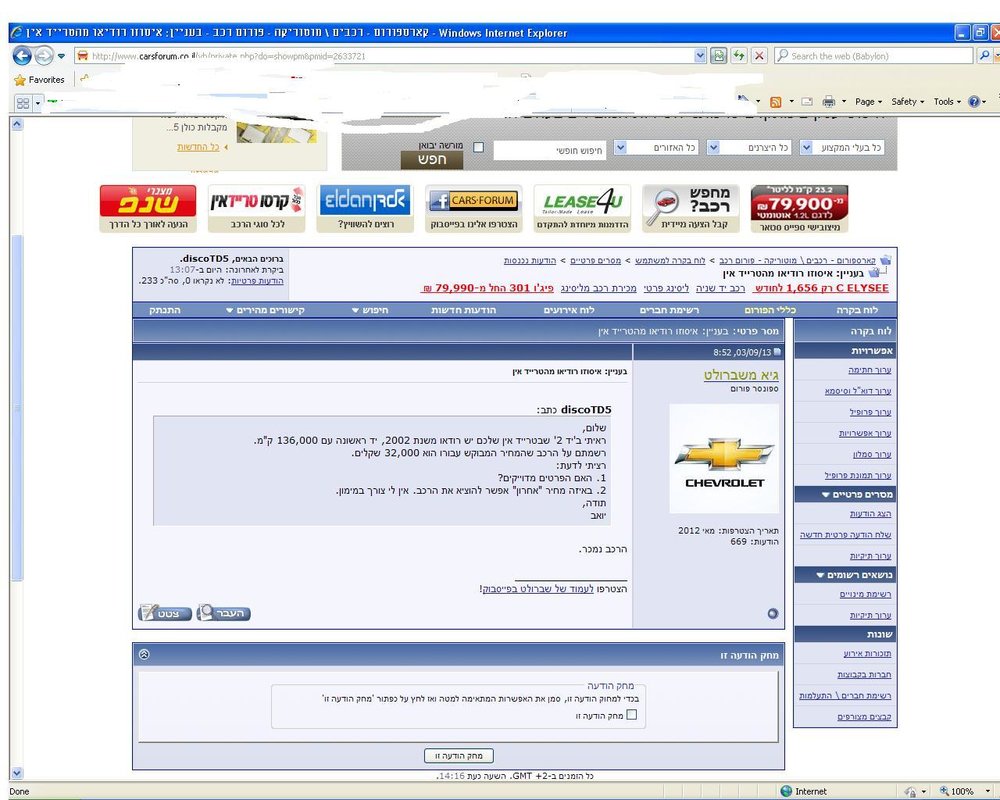Click the RSS feeds icon
The image size is (1000, 800).
tap(776, 101)
